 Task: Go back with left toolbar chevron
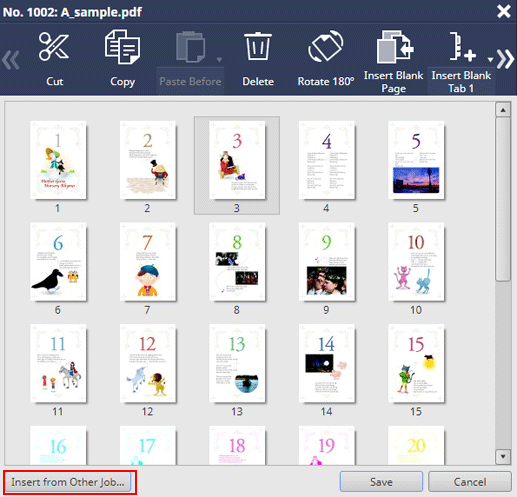pos(11,60)
